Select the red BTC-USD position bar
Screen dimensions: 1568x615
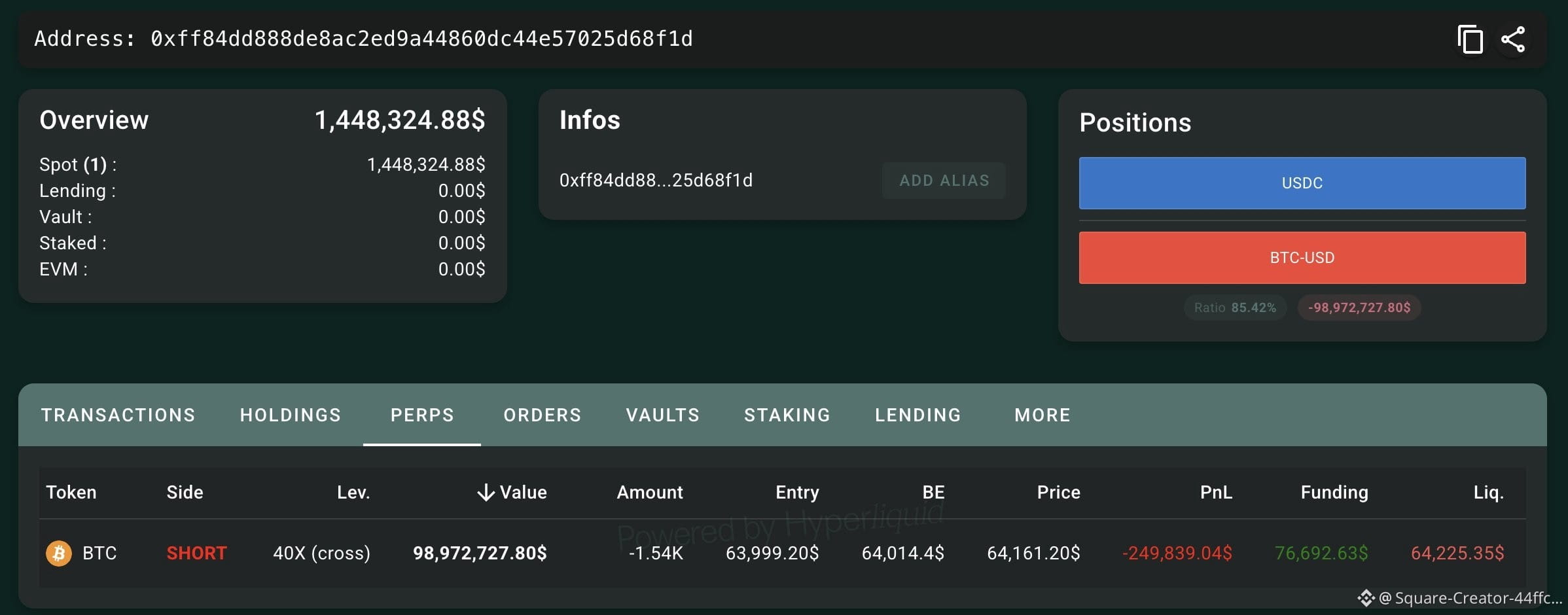coord(1302,258)
